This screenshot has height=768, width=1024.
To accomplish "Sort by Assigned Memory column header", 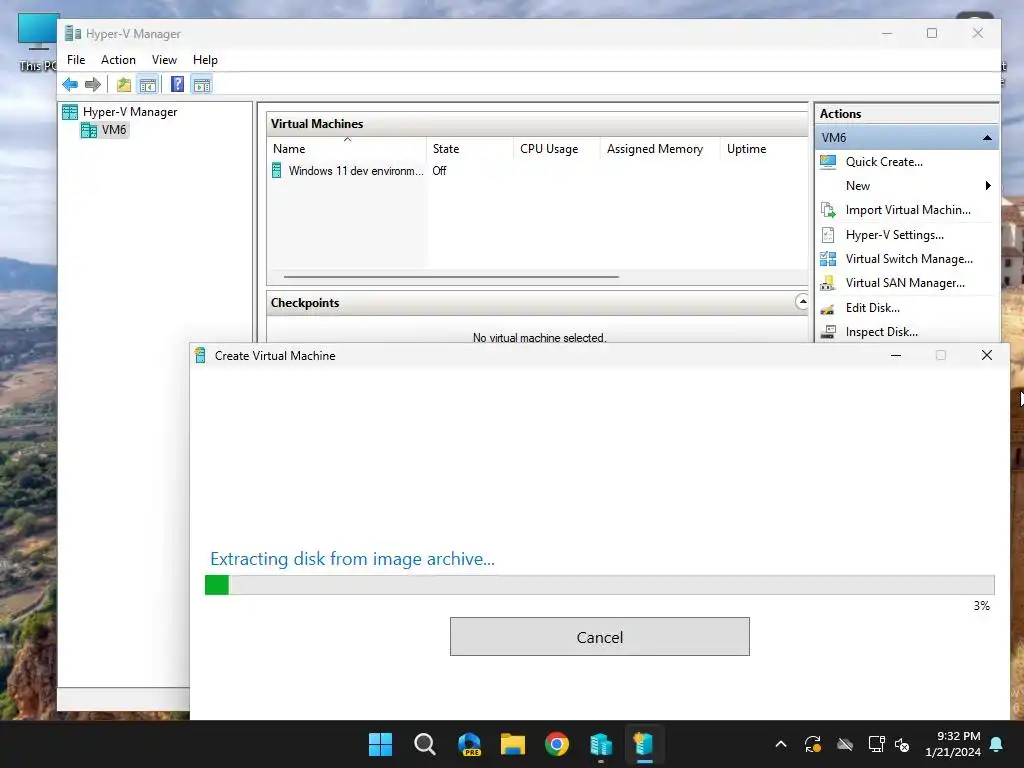I will [660, 149].
